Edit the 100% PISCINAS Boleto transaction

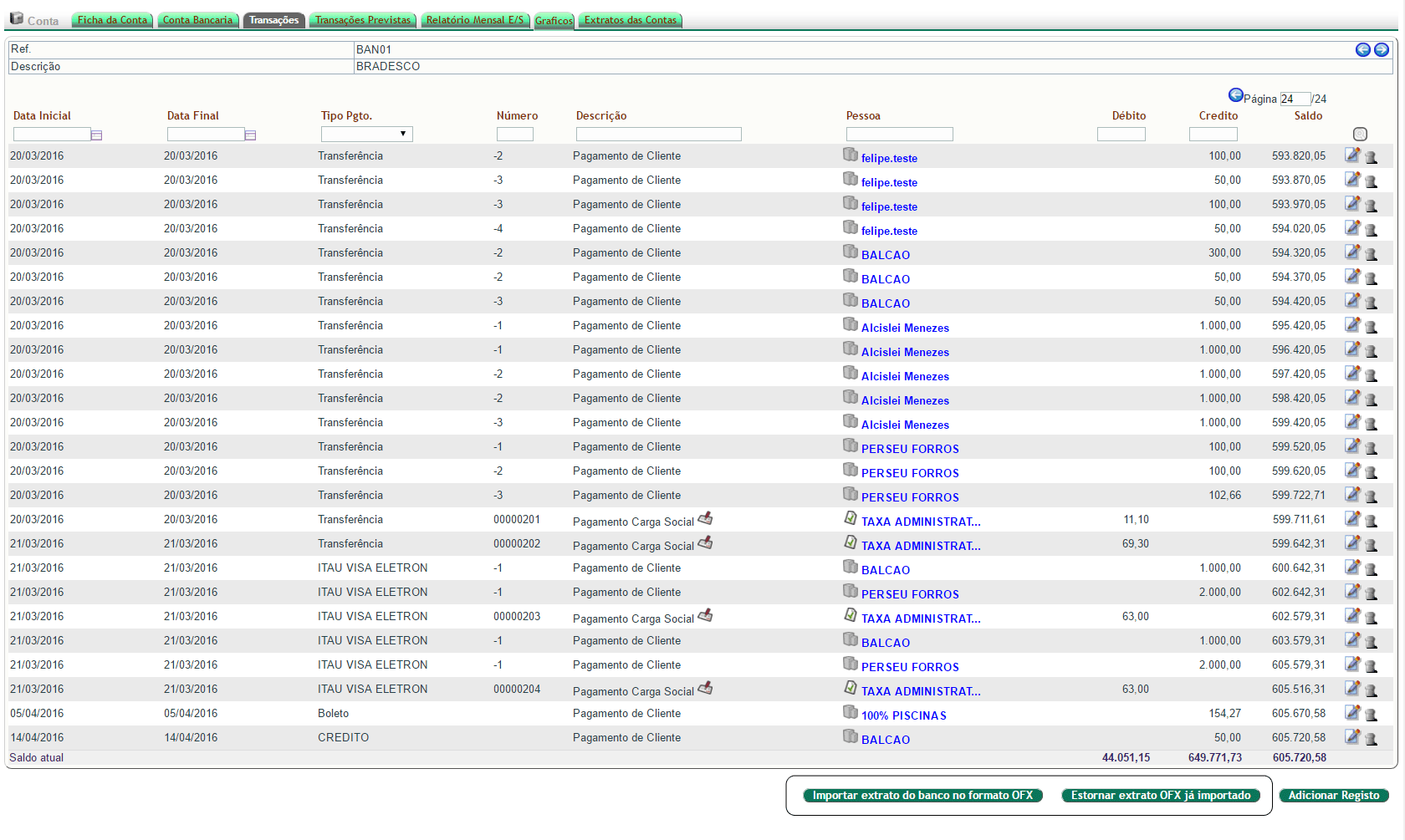1351,712
